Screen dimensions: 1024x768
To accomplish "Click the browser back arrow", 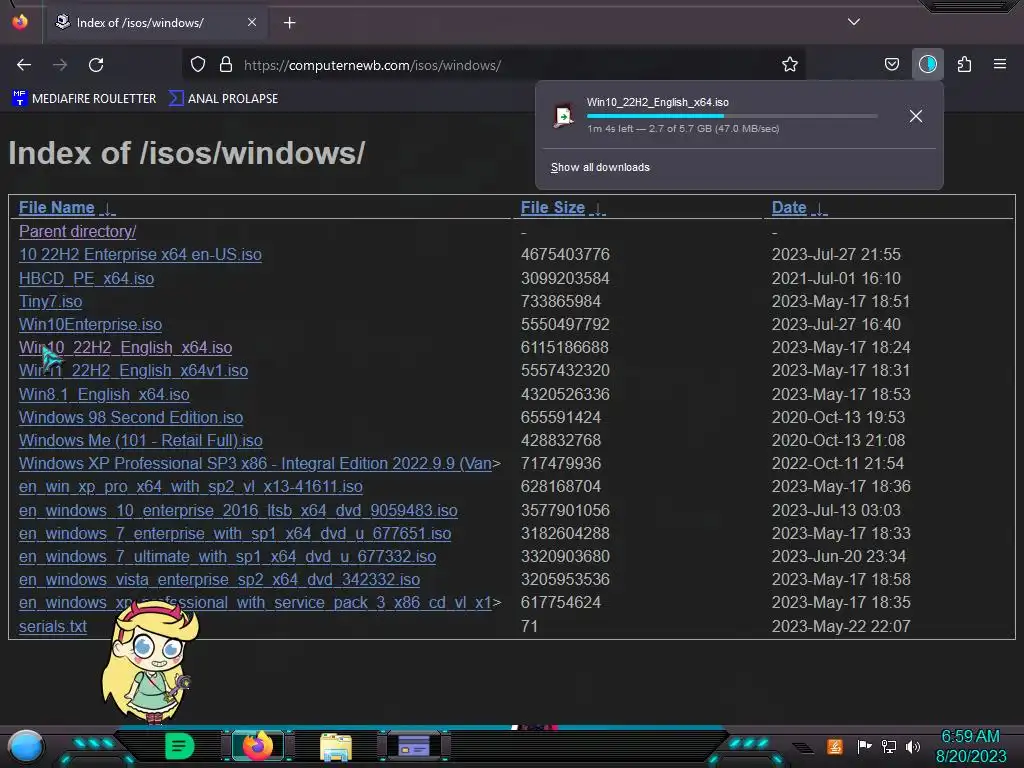I will [x=24, y=65].
